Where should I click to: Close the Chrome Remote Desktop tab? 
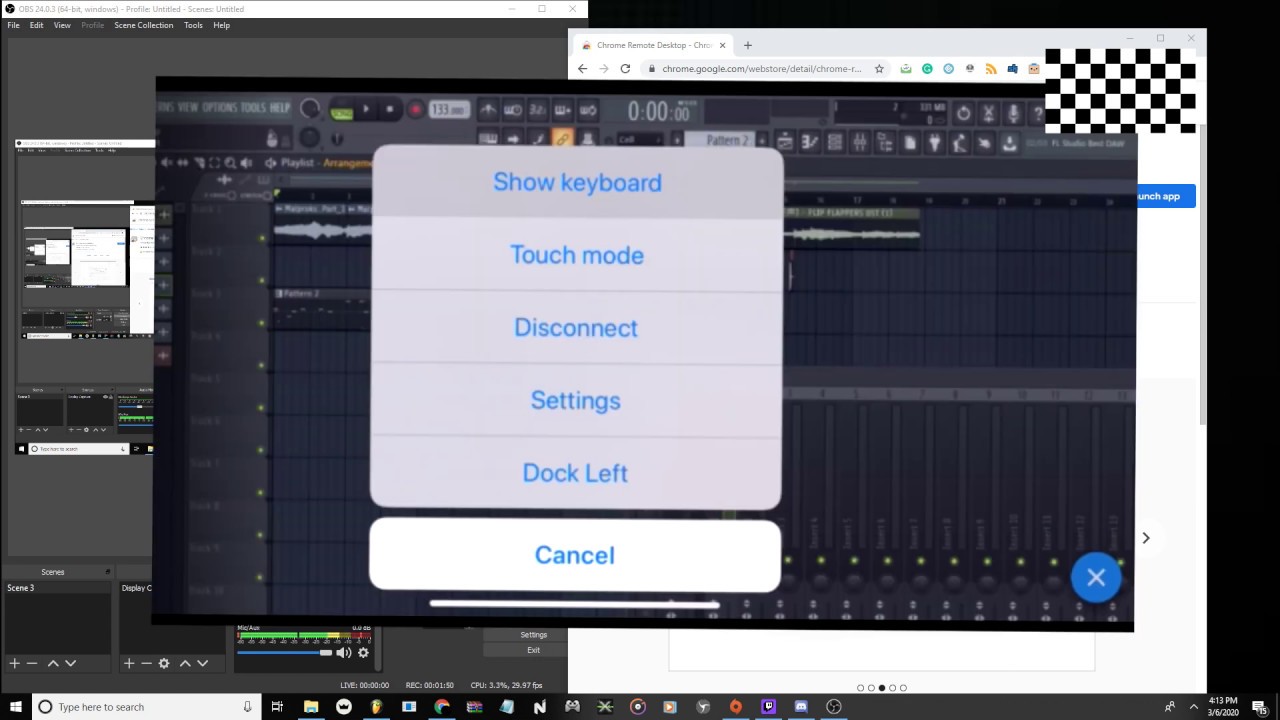tap(722, 45)
